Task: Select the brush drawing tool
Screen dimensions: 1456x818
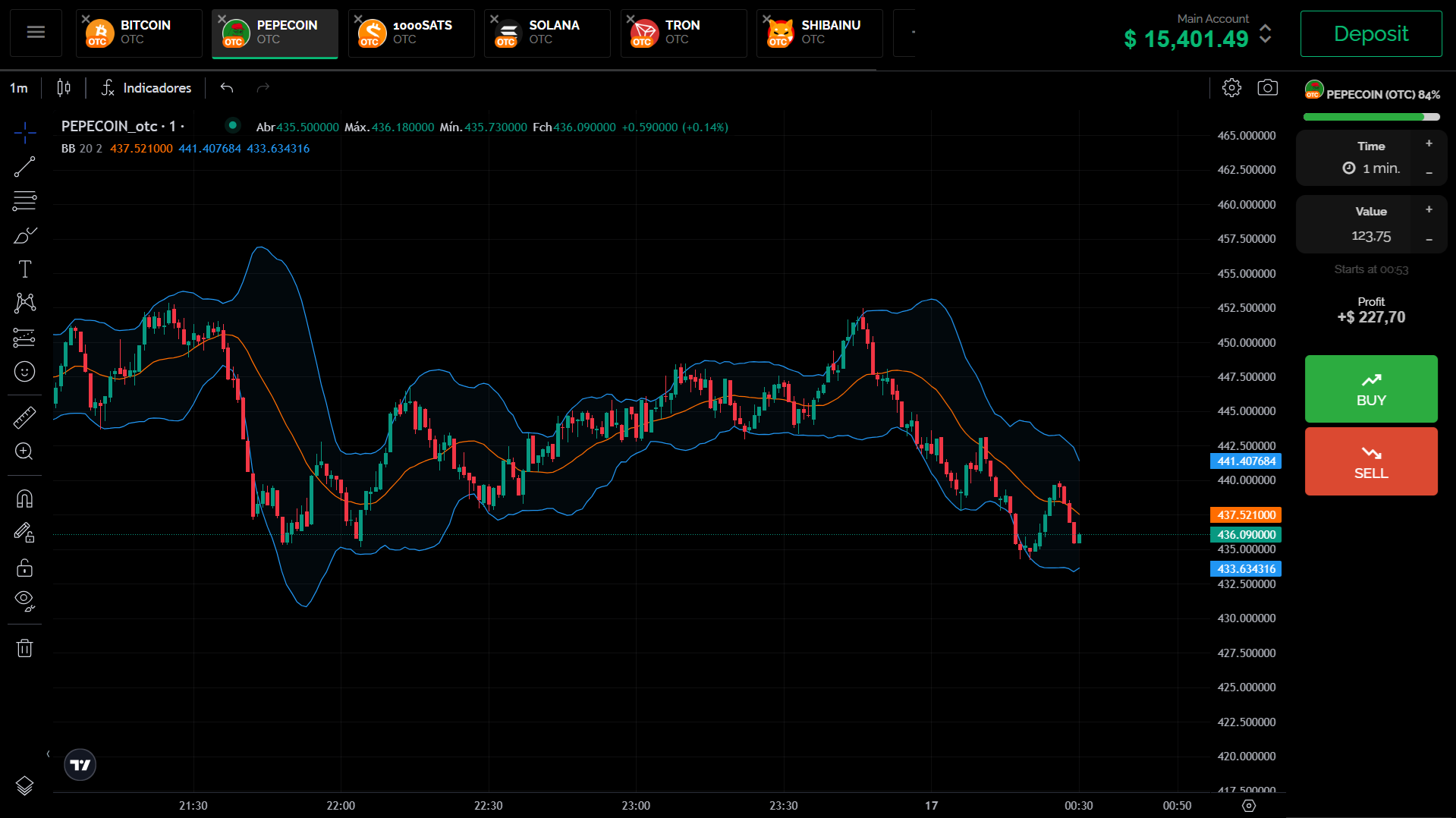Action: pos(24,235)
